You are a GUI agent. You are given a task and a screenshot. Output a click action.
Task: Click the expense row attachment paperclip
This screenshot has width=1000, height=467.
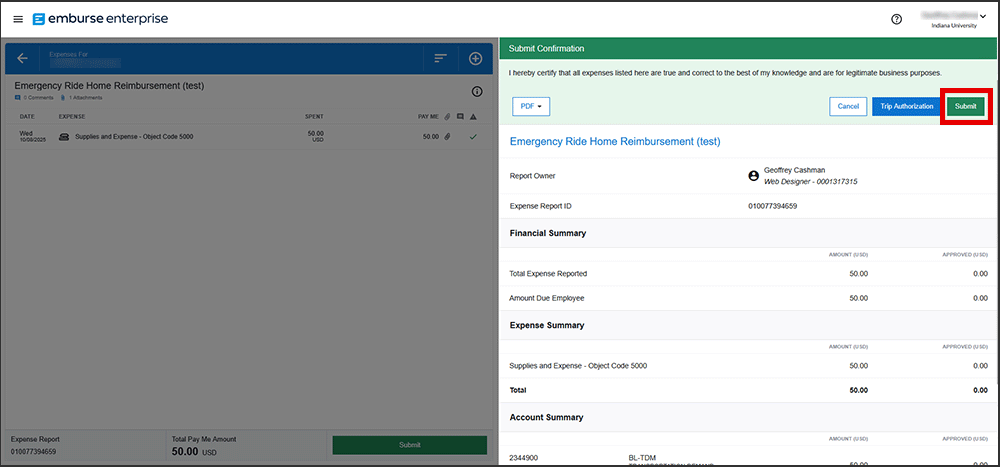tap(448, 136)
